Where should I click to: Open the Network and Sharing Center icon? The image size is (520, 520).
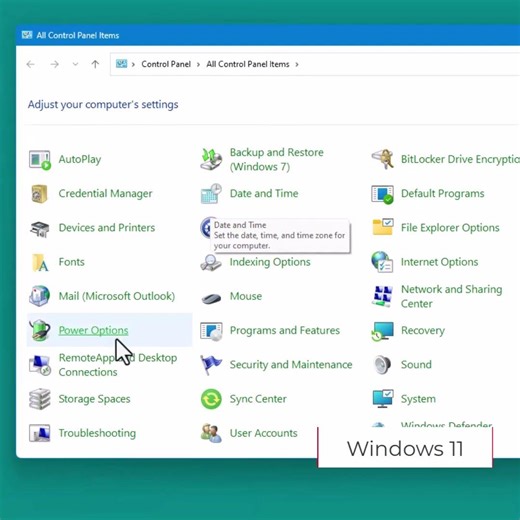pos(382,296)
